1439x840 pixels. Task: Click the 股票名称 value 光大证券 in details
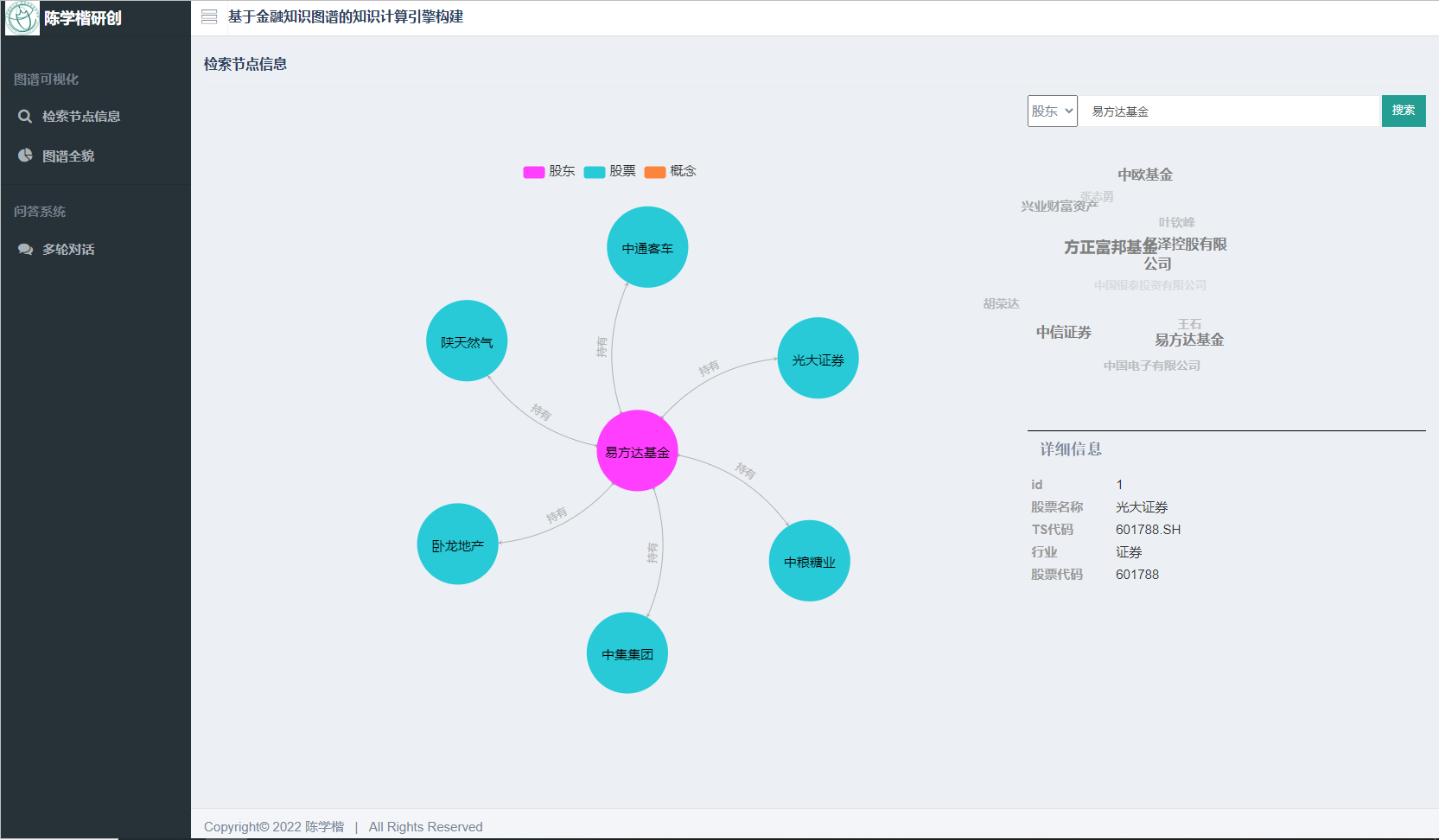[1142, 507]
